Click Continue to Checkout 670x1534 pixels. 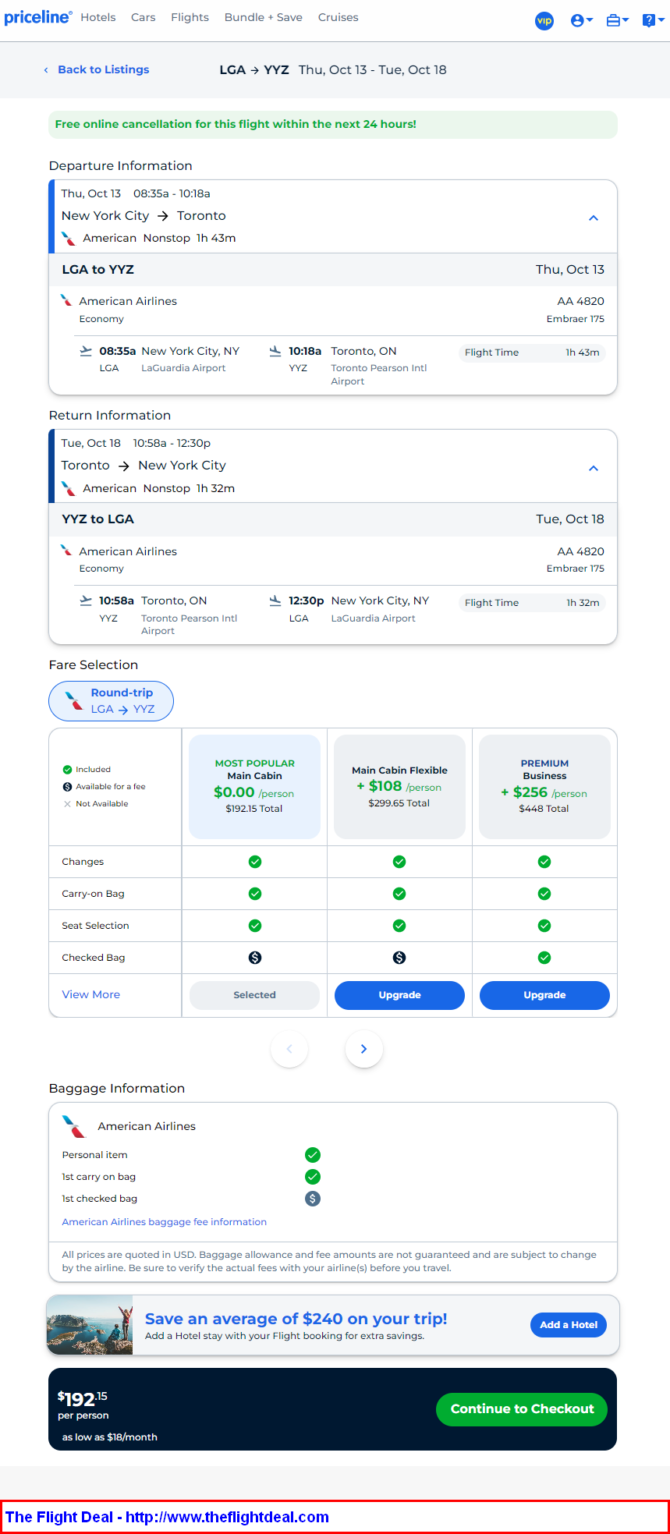click(522, 1409)
